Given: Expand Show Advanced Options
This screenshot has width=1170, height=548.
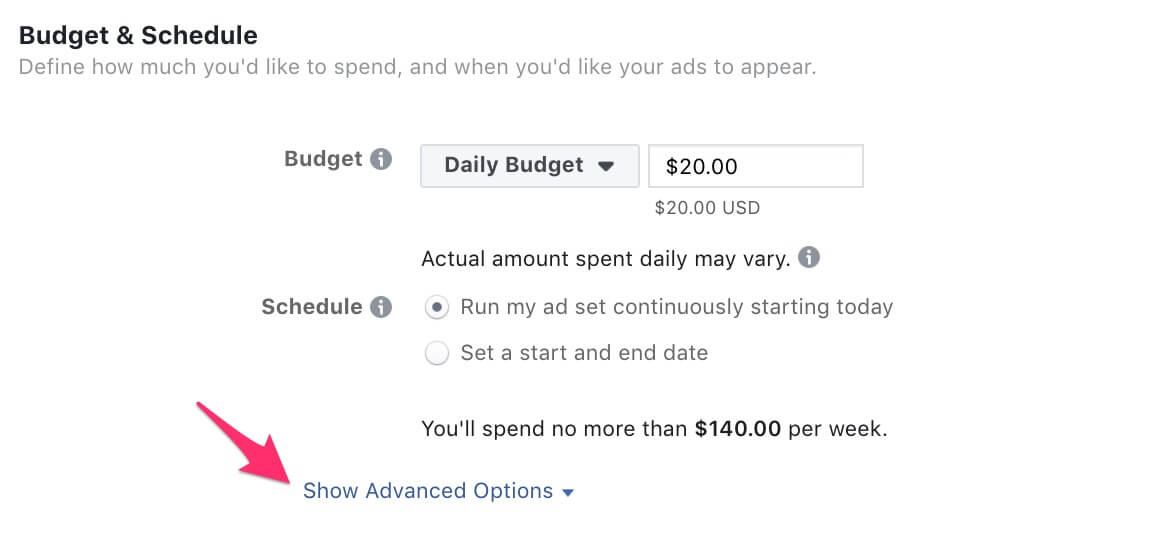Looking at the screenshot, I should pos(439,491).
